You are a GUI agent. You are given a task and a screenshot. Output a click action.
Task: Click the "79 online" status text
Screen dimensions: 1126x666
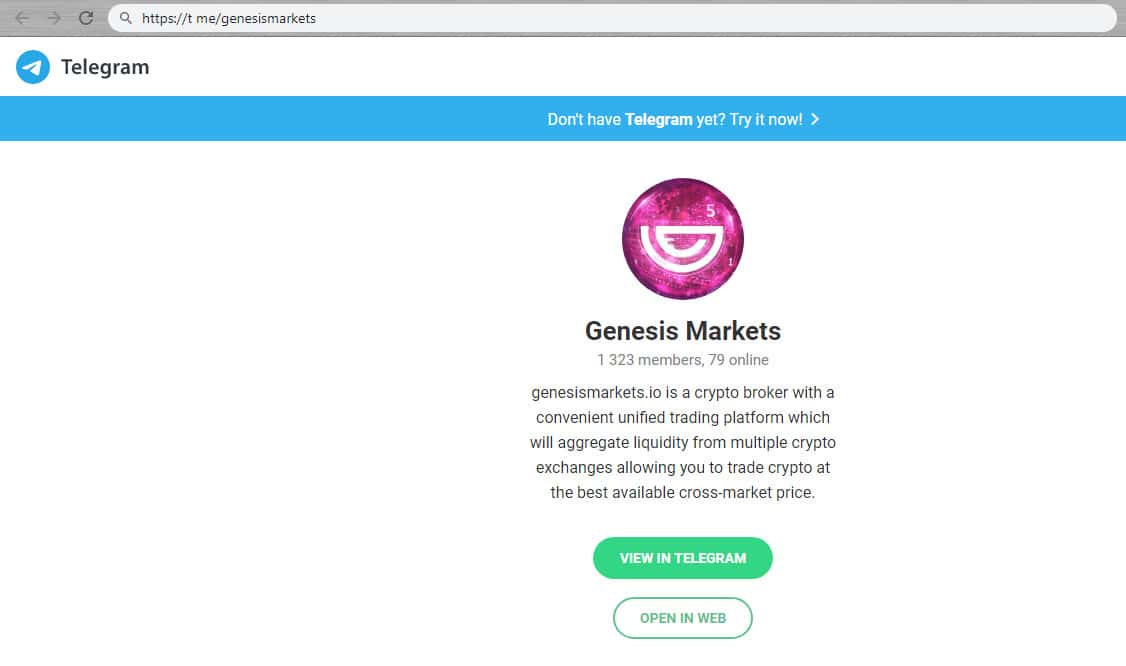click(x=739, y=360)
